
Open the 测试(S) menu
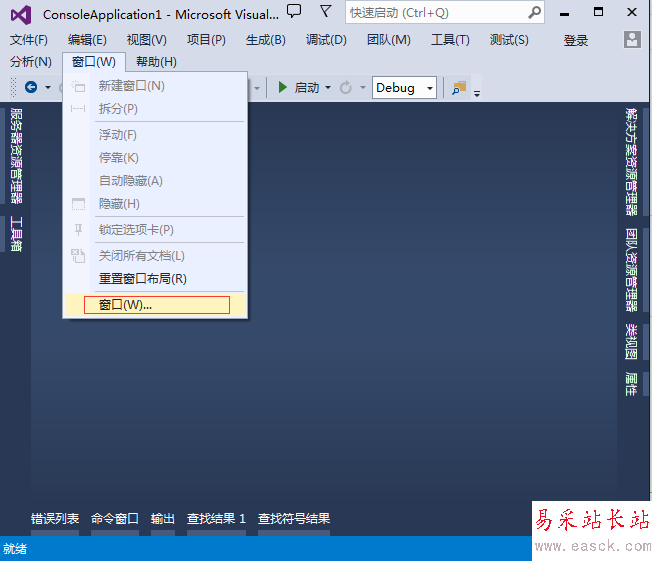[x=509, y=40]
